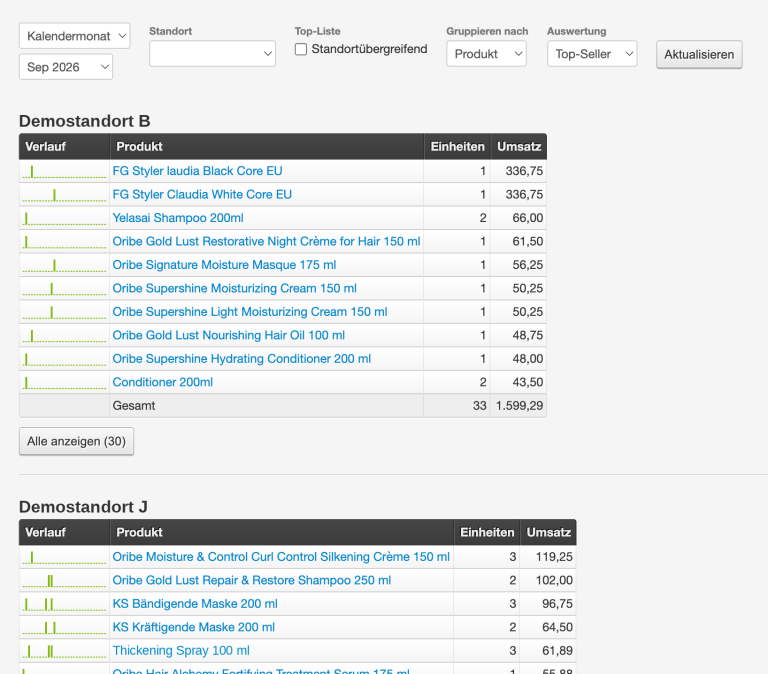The height and width of the screenshot is (674, 768).
Task: Click Verlauf sparkline for Yelasai Shampoo 200ml
Action: (x=64, y=218)
